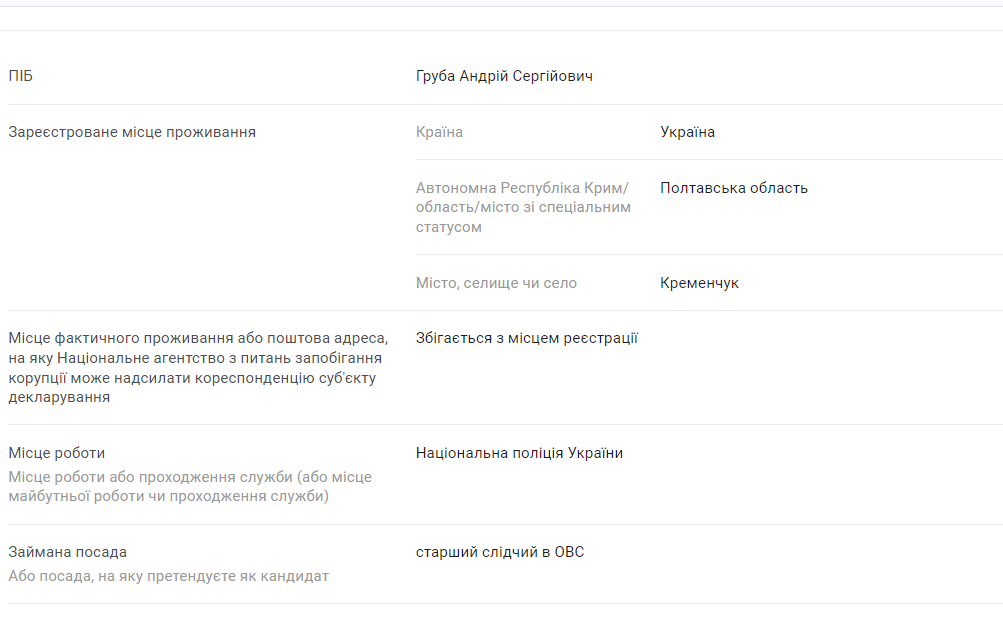Click Збігається з місцем реєстрації text
The image size is (1003, 619).
526,338
